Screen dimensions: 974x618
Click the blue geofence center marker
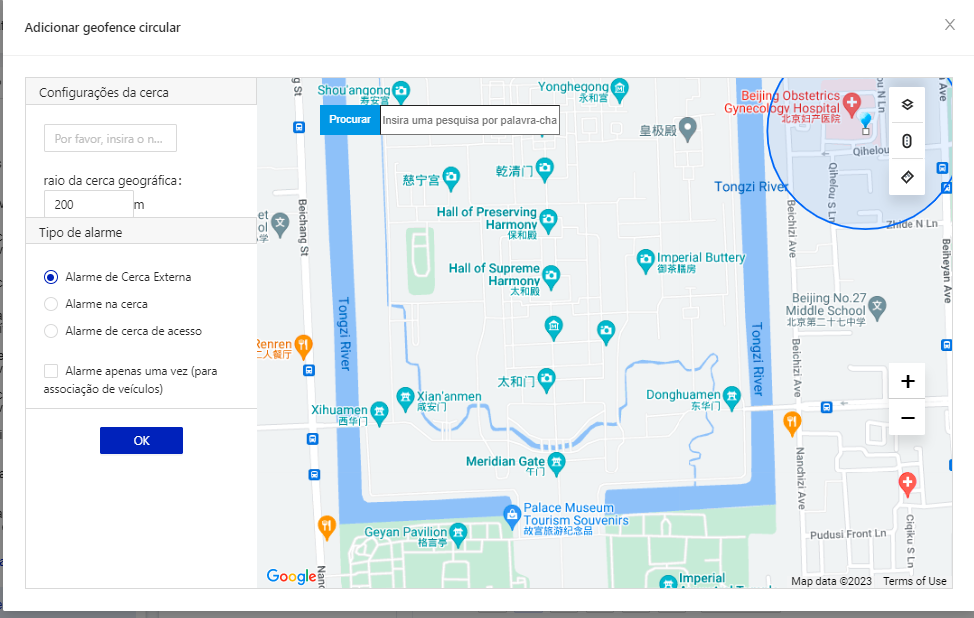pyautogui.click(x=866, y=122)
